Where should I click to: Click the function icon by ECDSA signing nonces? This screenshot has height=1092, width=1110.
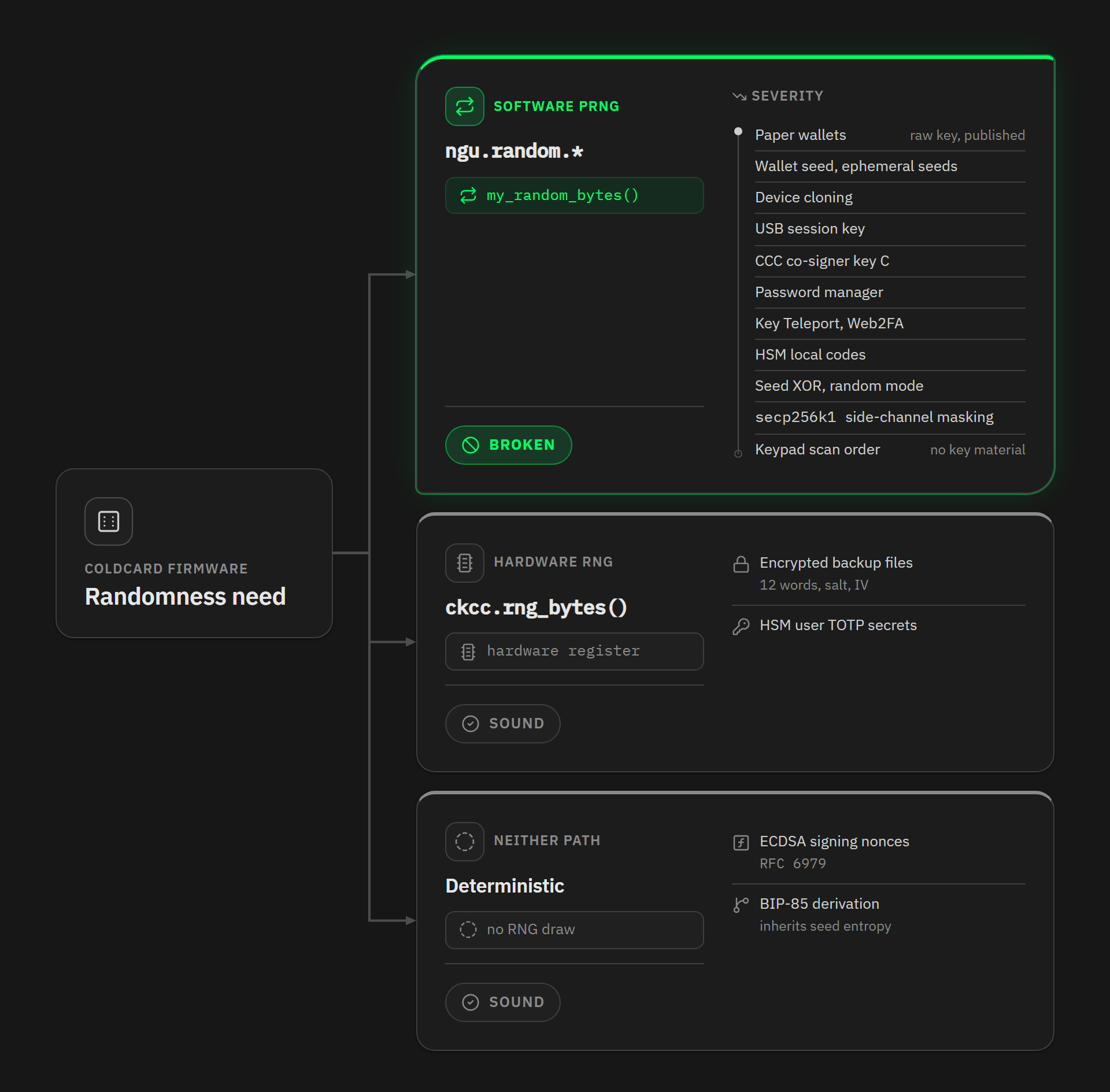click(x=741, y=843)
